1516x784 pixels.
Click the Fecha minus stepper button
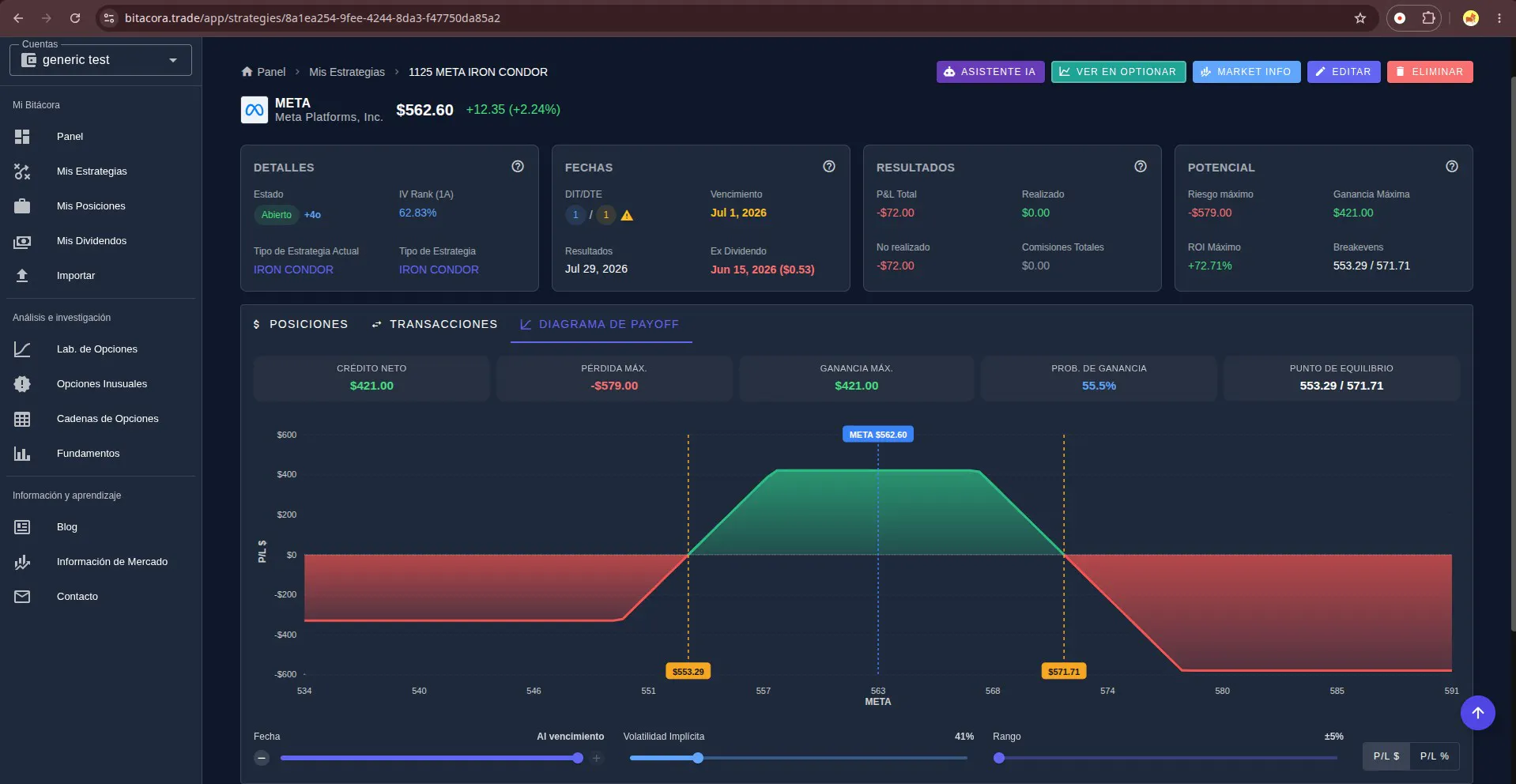(262, 758)
